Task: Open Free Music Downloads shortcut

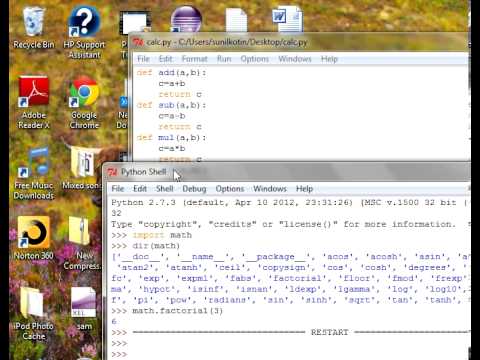Action: click(x=34, y=173)
